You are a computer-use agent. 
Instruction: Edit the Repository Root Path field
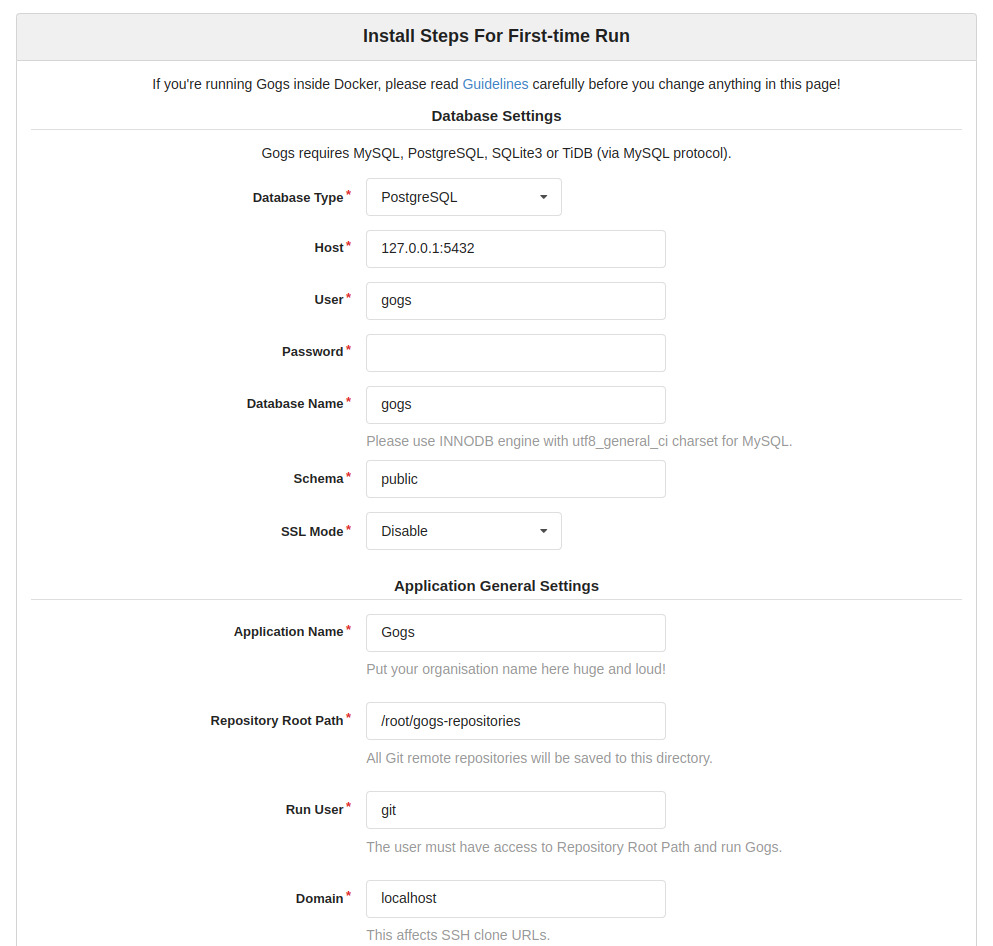pos(515,721)
